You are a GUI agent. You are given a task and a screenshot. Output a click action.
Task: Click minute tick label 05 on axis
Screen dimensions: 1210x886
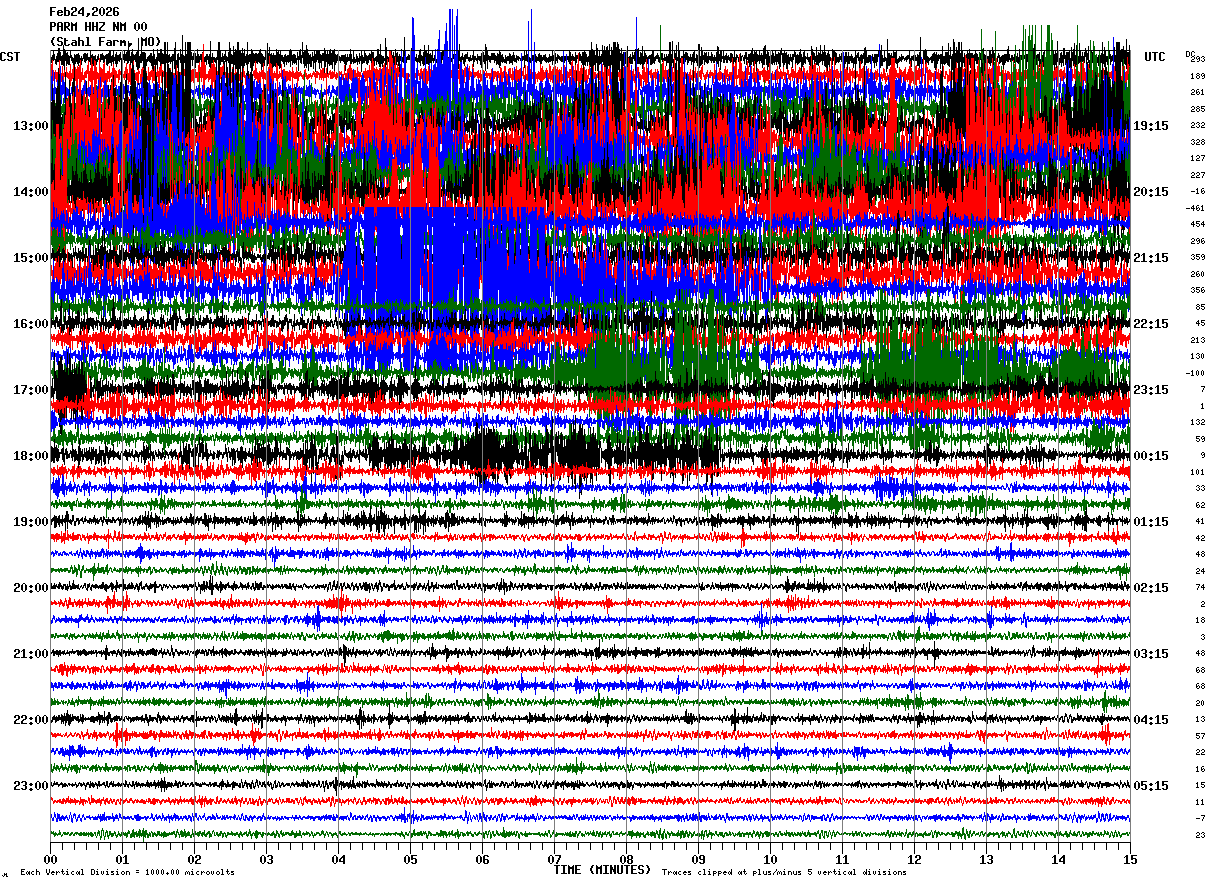[410, 859]
